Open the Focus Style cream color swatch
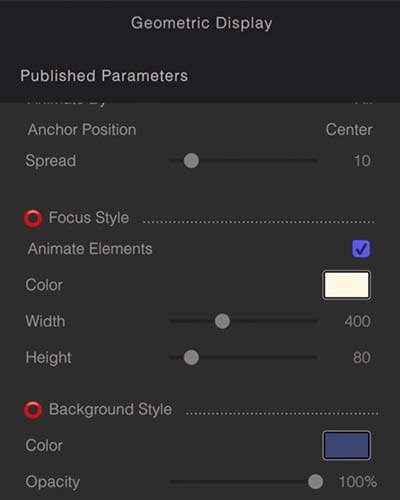 [346, 285]
